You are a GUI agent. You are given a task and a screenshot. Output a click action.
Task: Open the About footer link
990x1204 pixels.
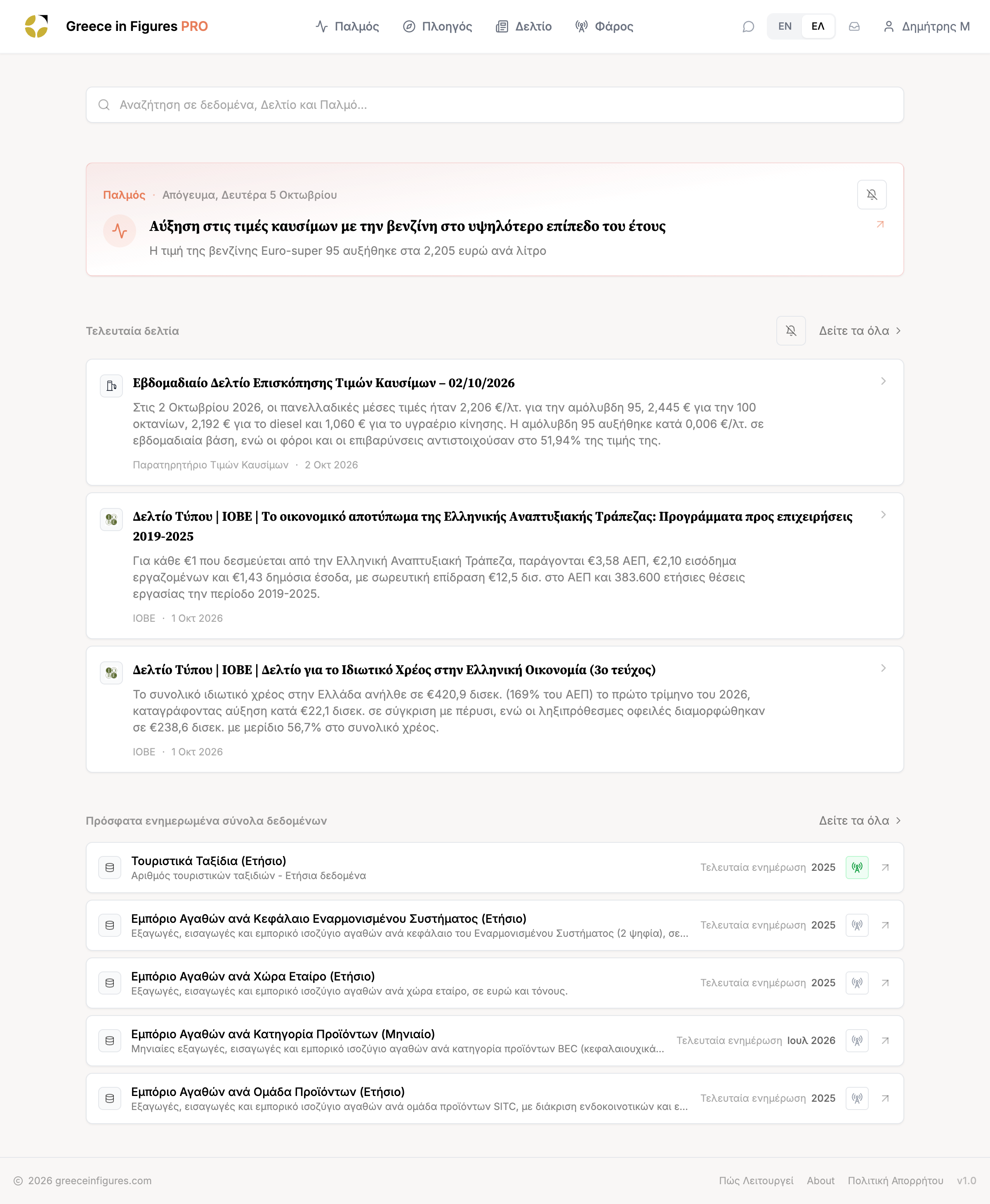coord(820,1180)
